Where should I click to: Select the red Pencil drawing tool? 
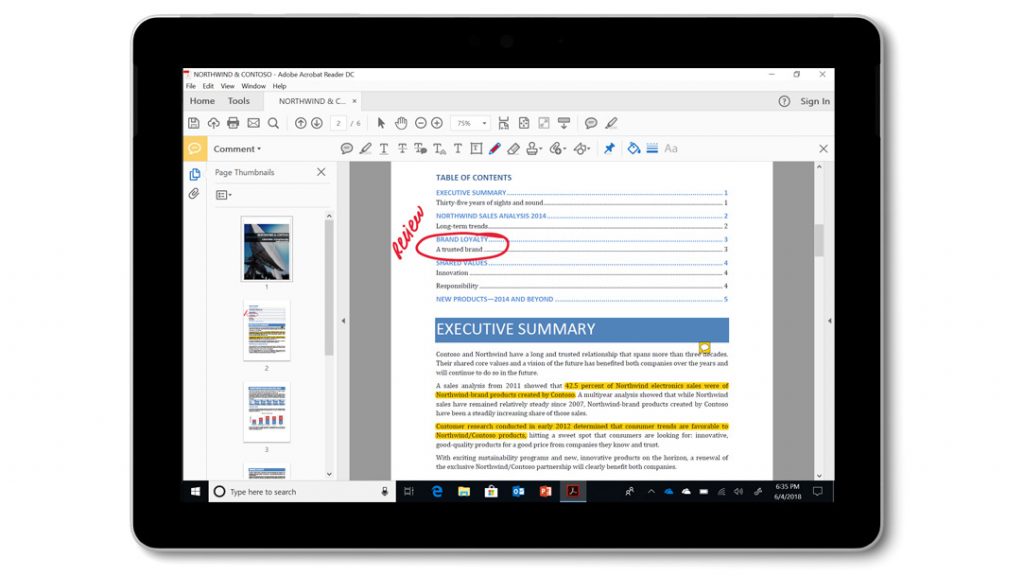click(494, 149)
